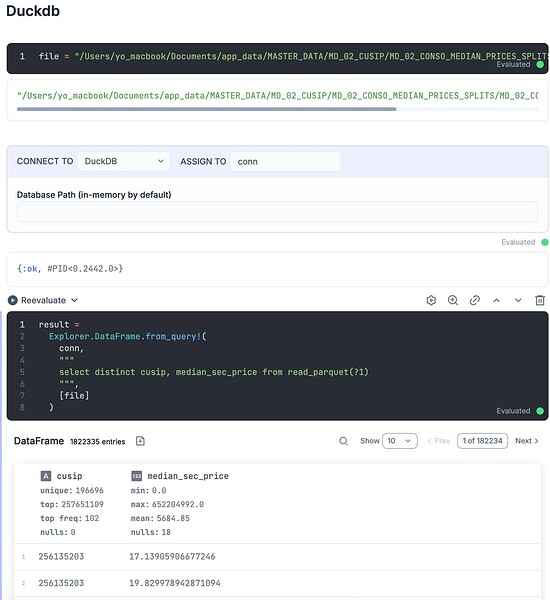550x600 pixels.
Task: Click the cusip 256135203 in row 1
Action: (x=61, y=556)
